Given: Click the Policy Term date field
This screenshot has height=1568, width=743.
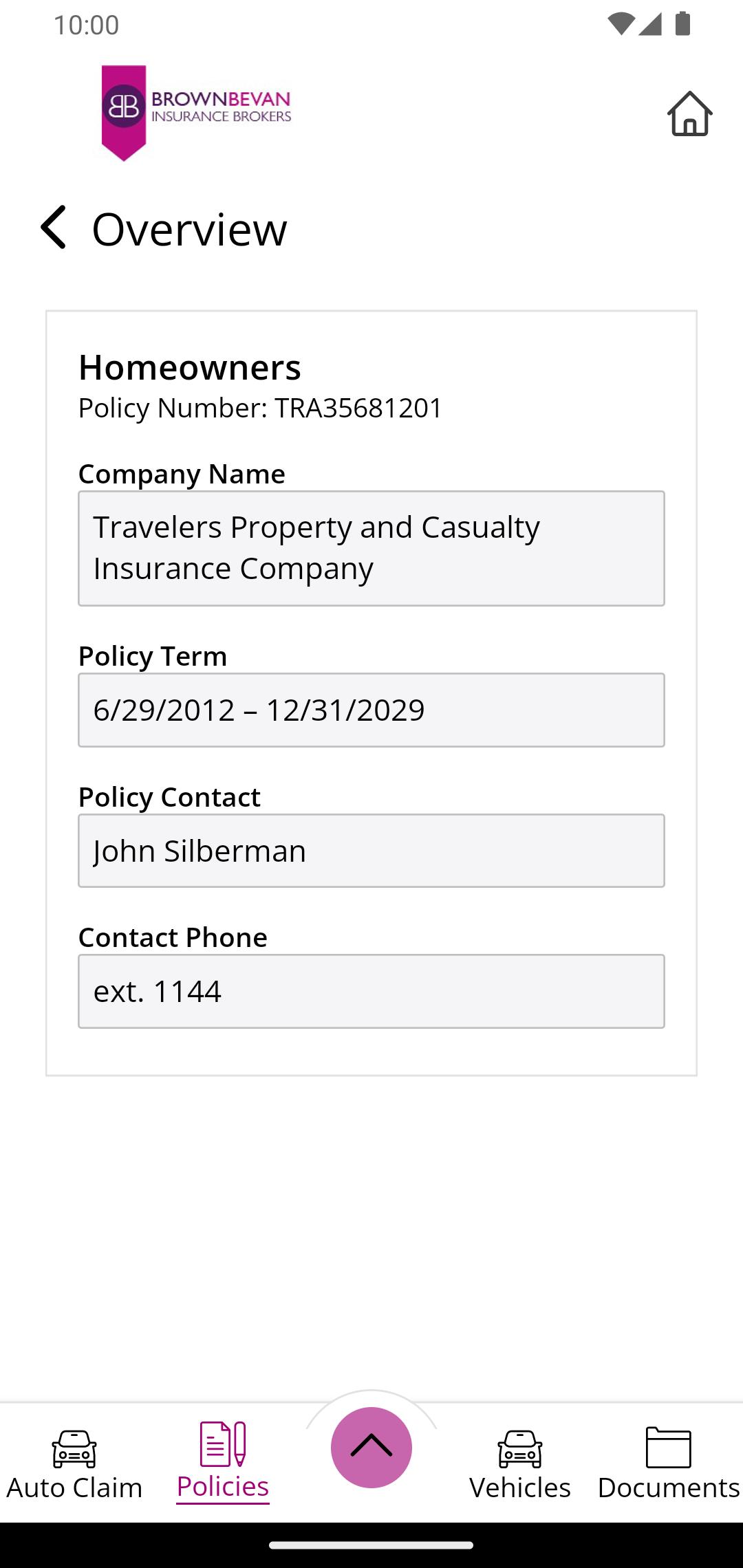Looking at the screenshot, I should click(x=371, y=710).
